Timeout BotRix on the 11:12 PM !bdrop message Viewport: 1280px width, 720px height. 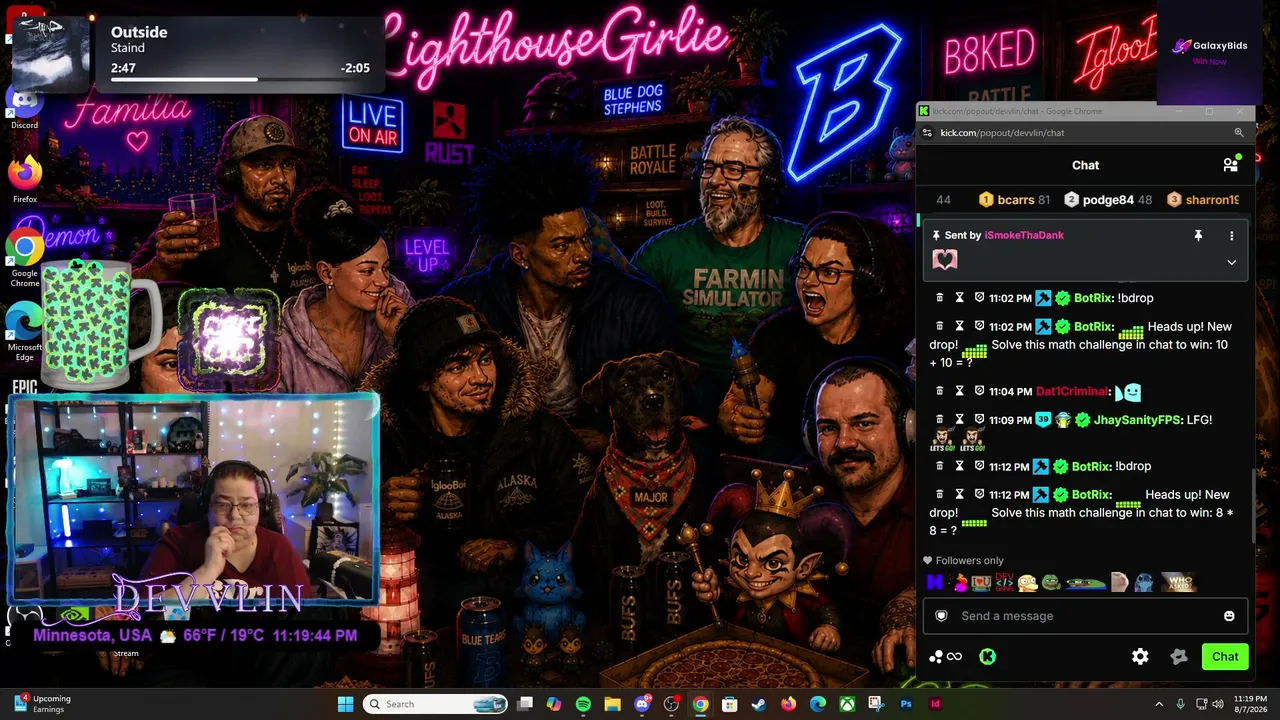[x=959, y=466]
